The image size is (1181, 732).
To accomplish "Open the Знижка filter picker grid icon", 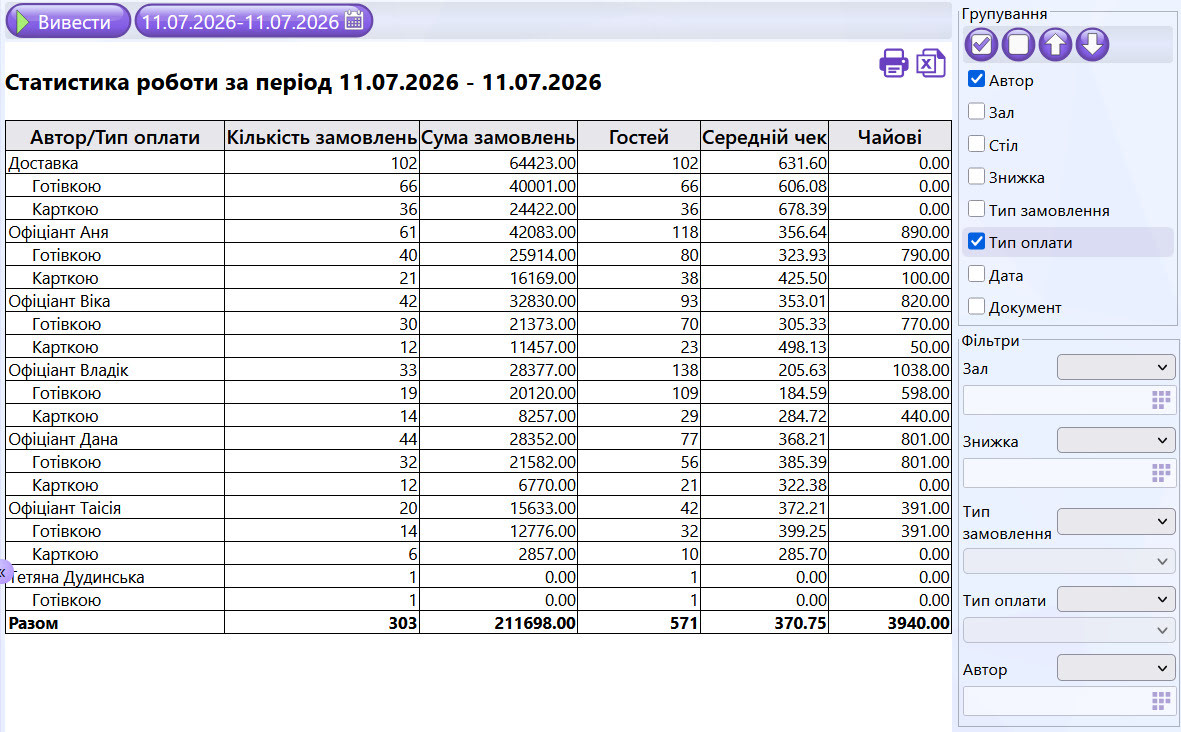I will tap(1161, 473).
